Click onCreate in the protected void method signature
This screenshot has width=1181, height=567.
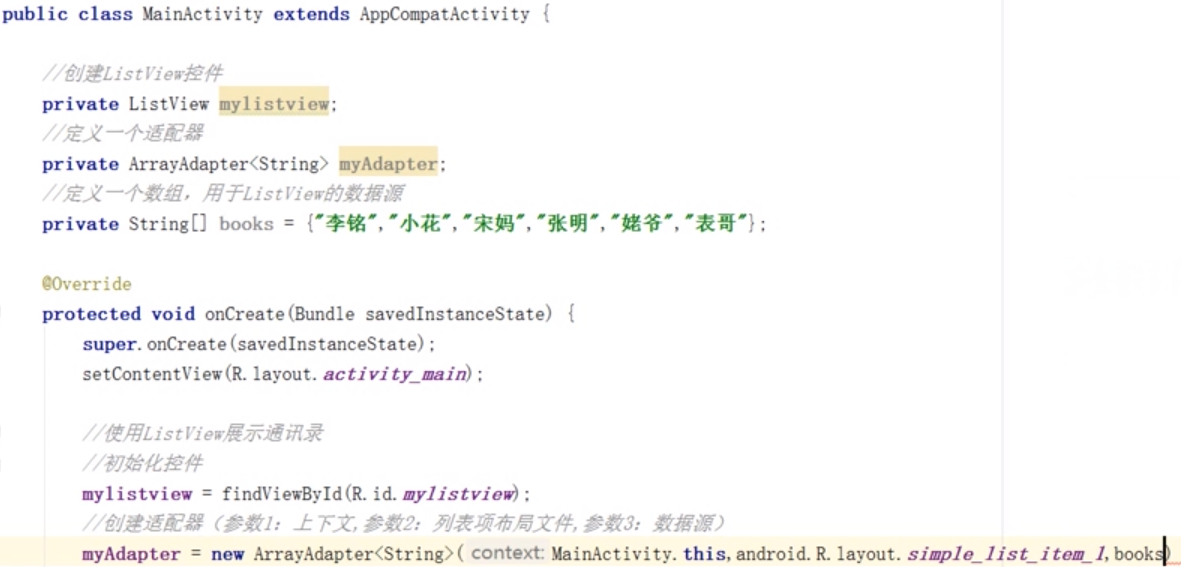point(246,315)
